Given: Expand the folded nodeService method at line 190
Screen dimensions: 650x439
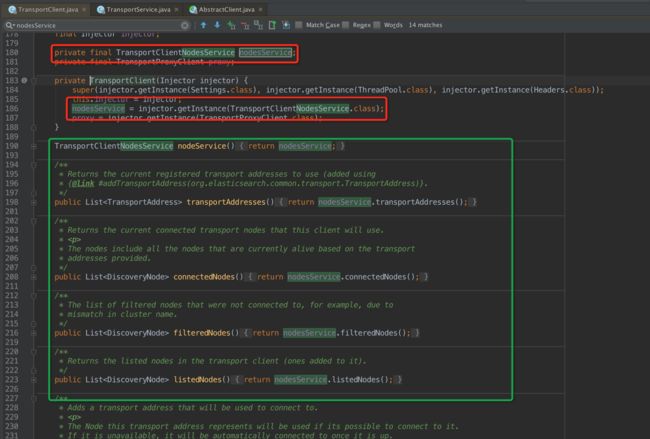Looking at the screenshot, I should 34,146.
